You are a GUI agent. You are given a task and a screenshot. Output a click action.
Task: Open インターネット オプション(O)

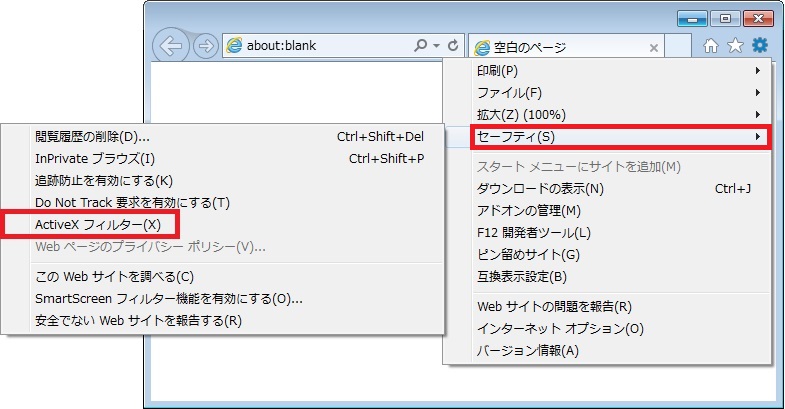pos(607,328)
